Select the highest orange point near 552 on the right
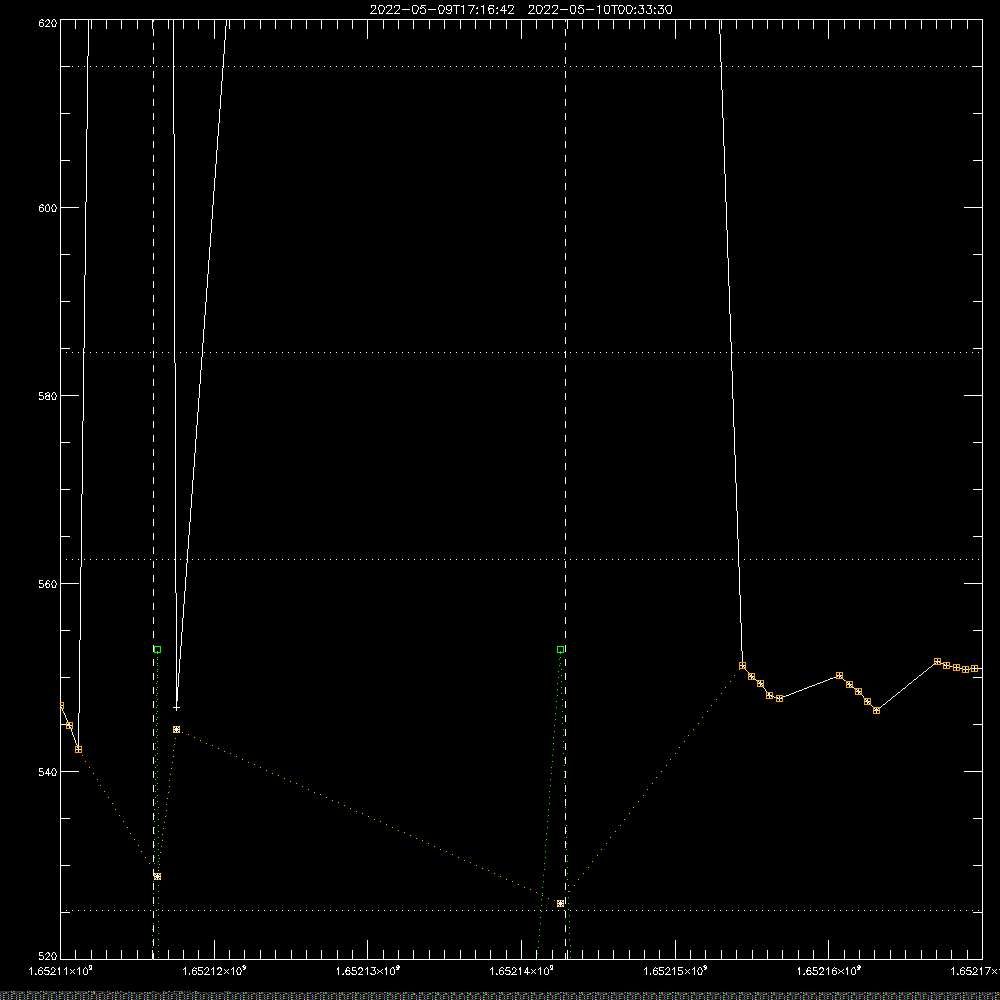 click(938, 662)
